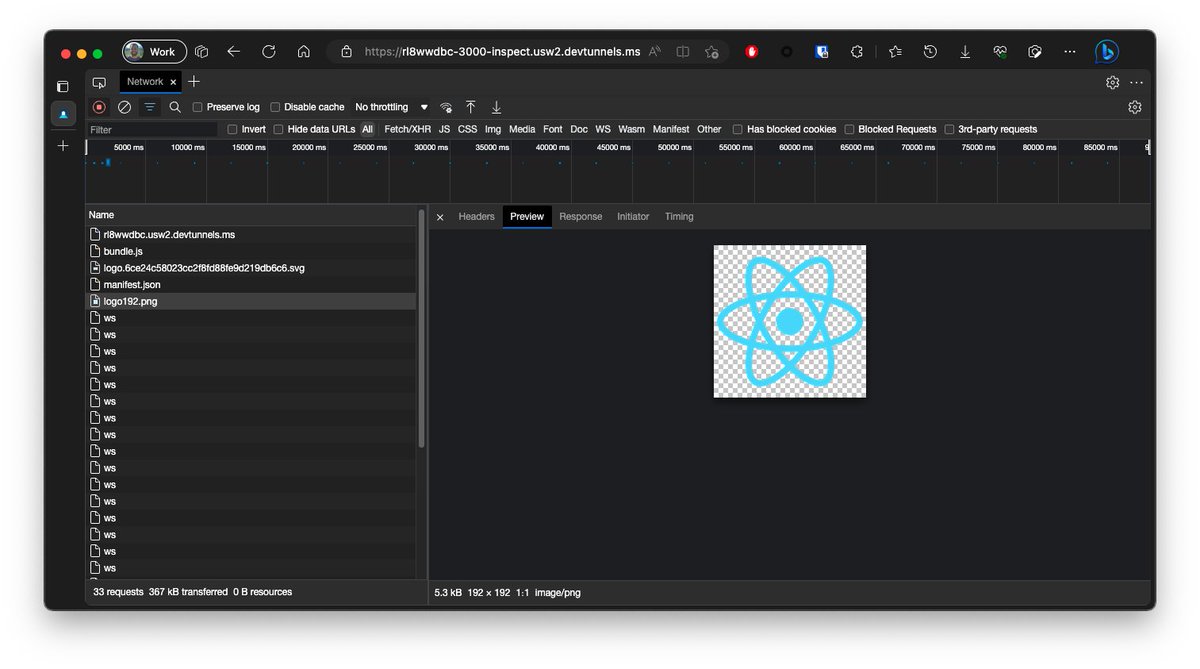Select the All request type filter
The height and width of the screenshot is (669, 1200).
coord(368,129)
